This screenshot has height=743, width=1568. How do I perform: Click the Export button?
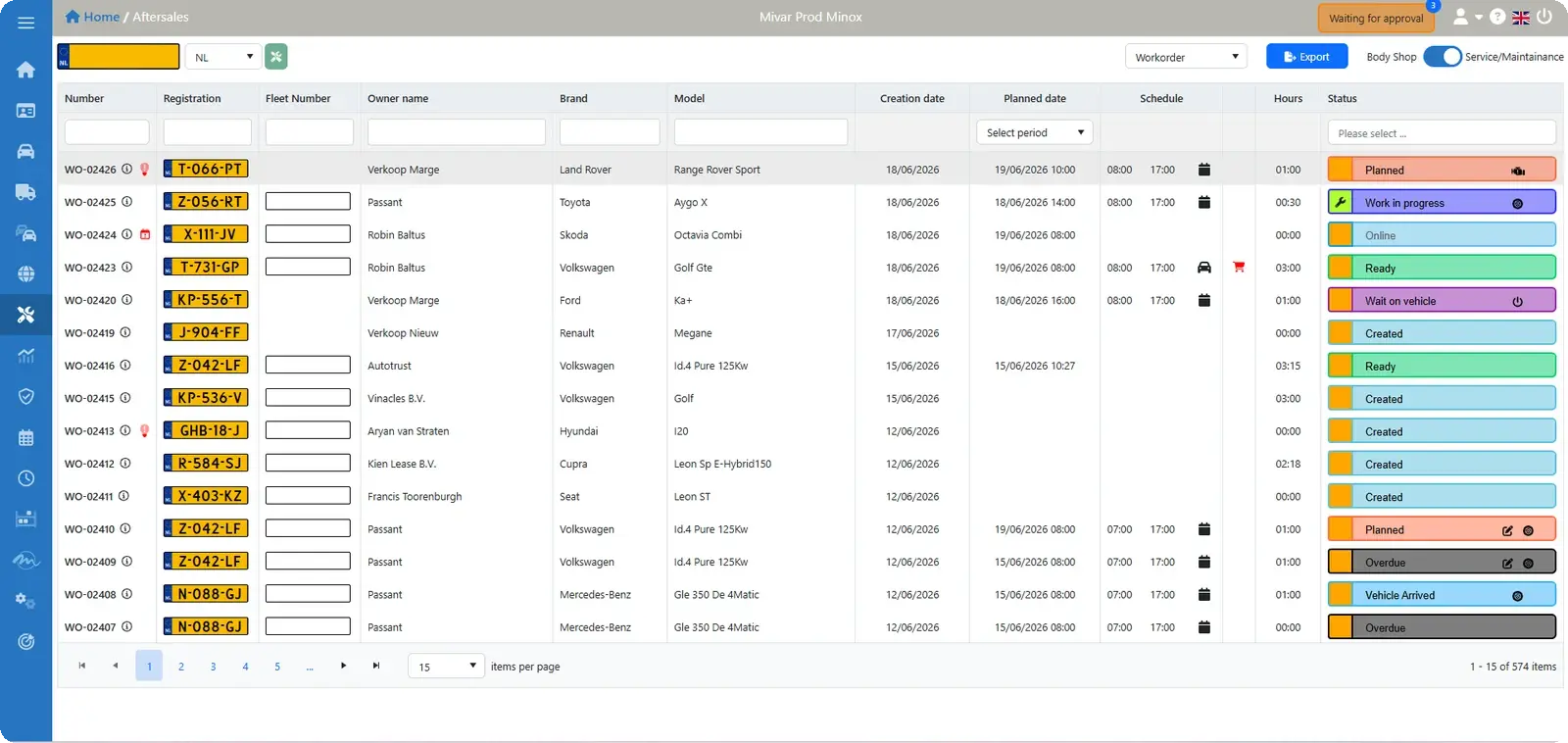point(1306,57)
